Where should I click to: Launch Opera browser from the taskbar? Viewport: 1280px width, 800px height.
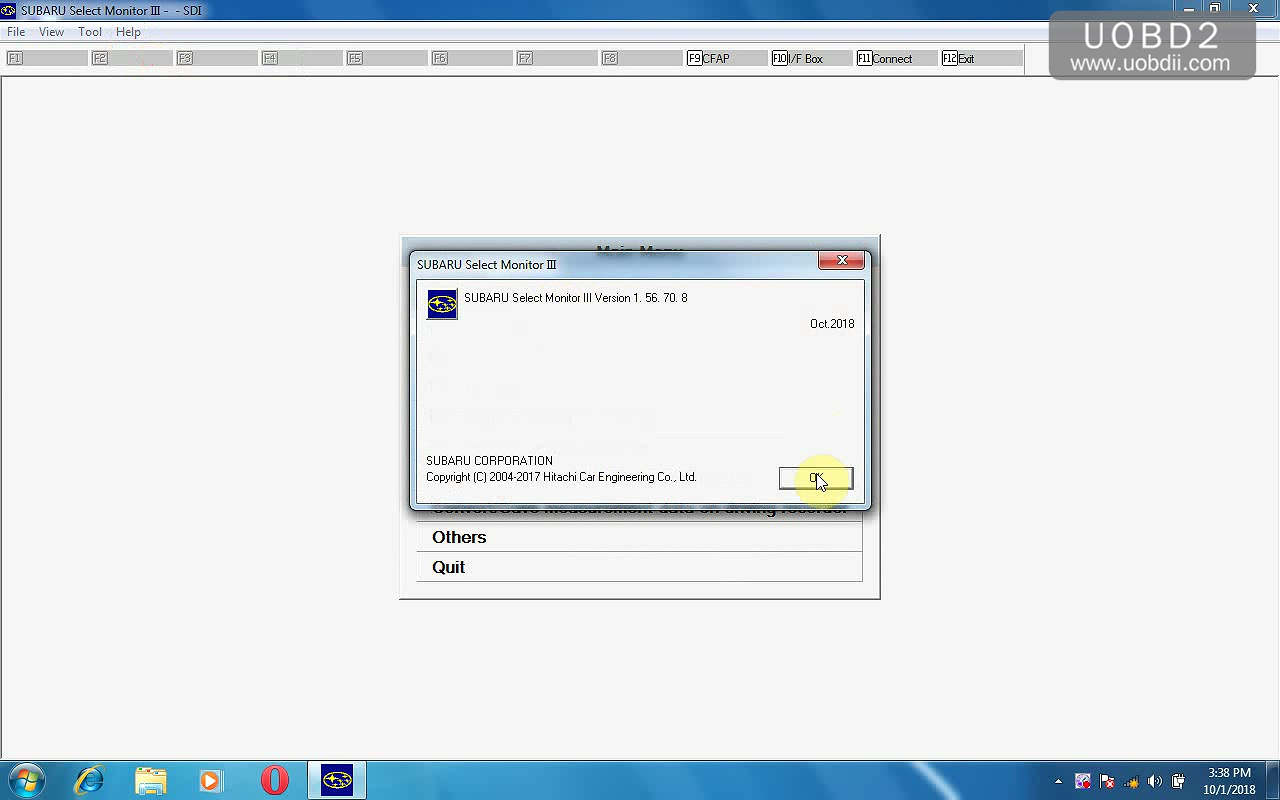coord(274,780)
